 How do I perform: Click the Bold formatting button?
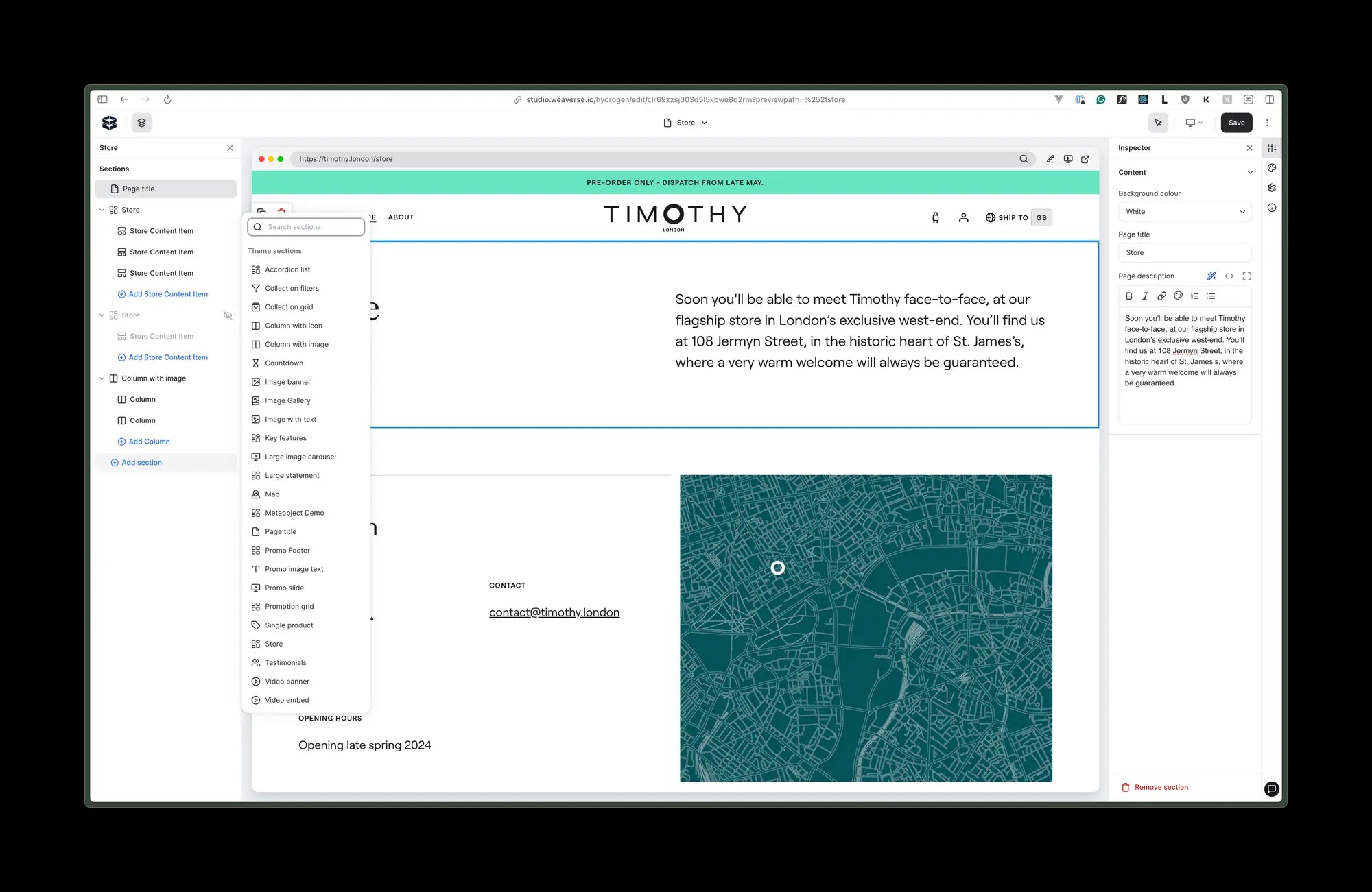(1129, 296)
